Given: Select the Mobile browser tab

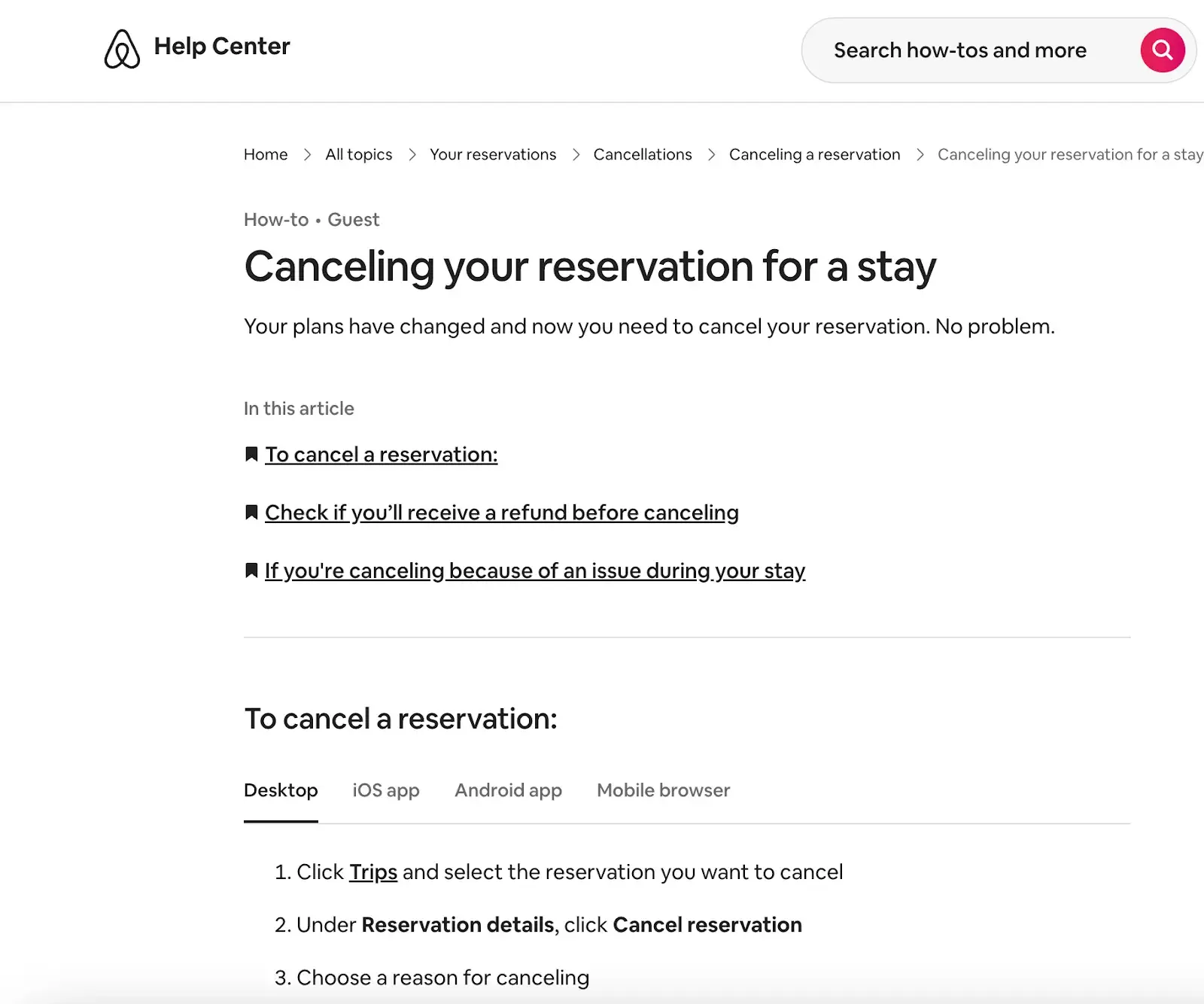Looking at the screenshot, I should [x=663, y=790].
